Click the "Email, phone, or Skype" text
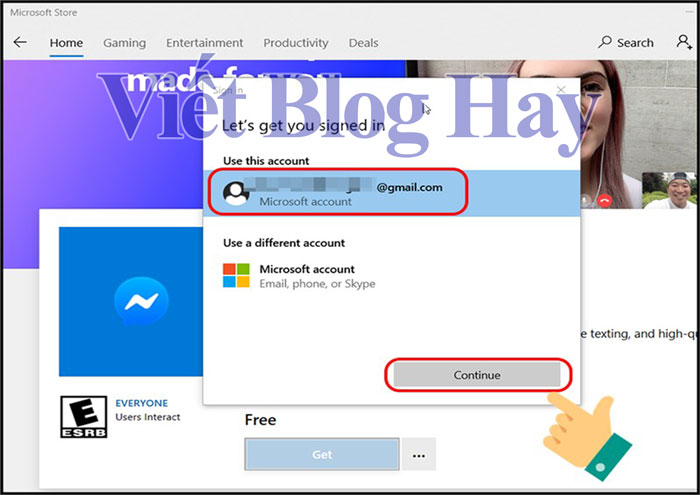This screenshot has width=700, height=495. point(317,284)
